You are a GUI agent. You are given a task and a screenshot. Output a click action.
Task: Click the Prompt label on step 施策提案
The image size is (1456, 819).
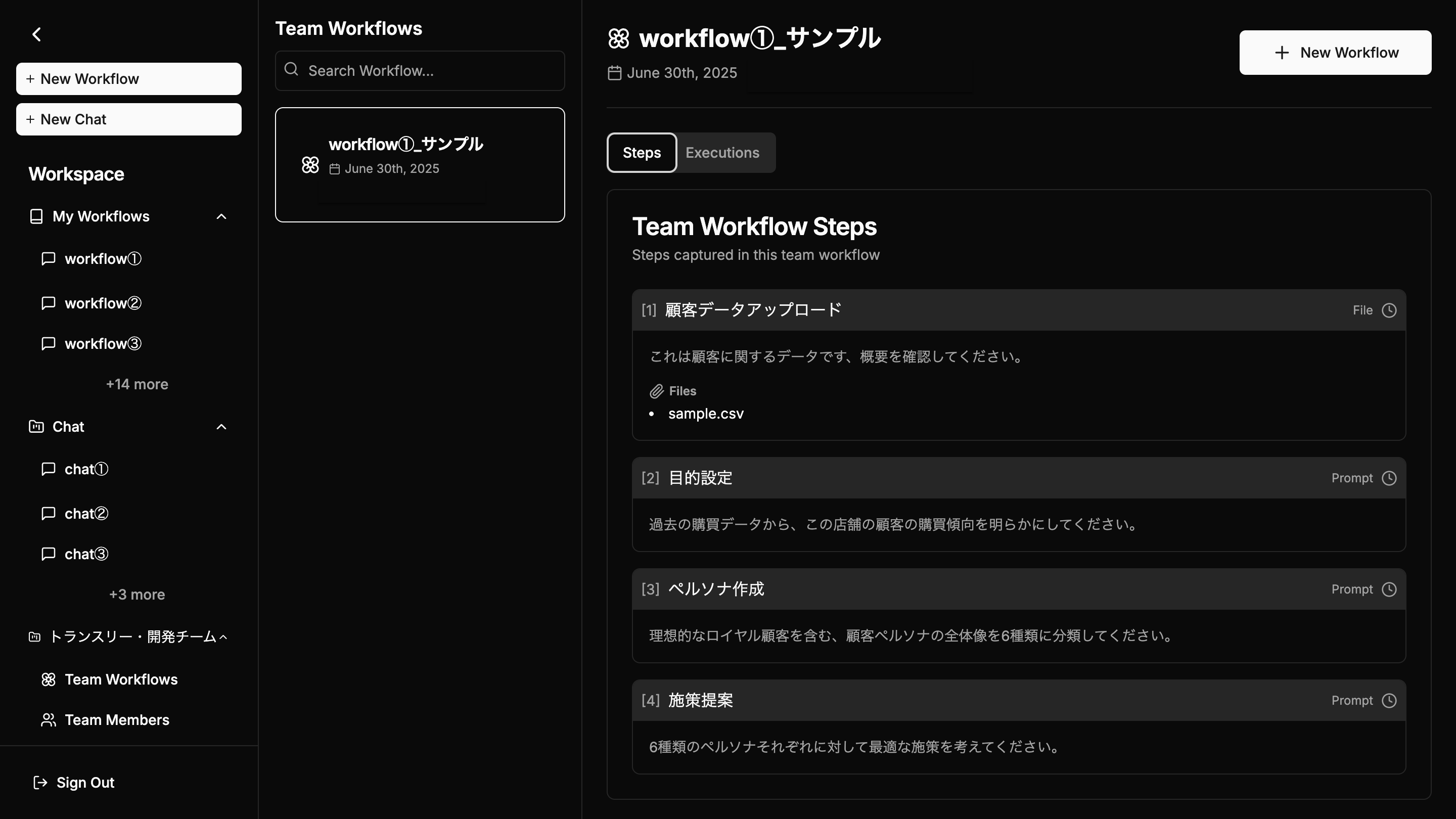(x=1351, y=701)
